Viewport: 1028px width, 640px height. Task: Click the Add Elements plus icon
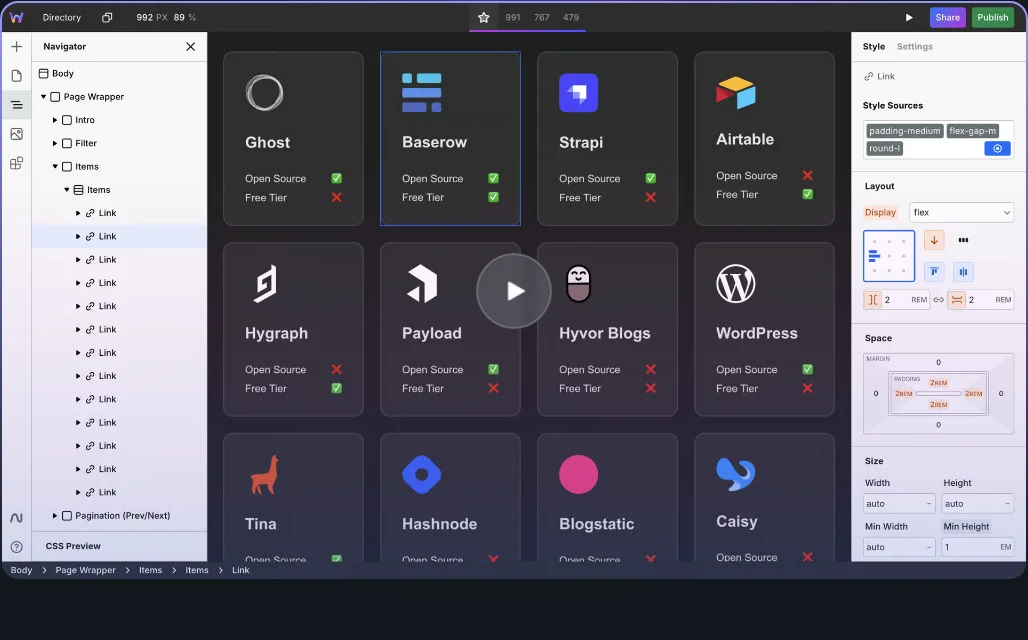16,47
